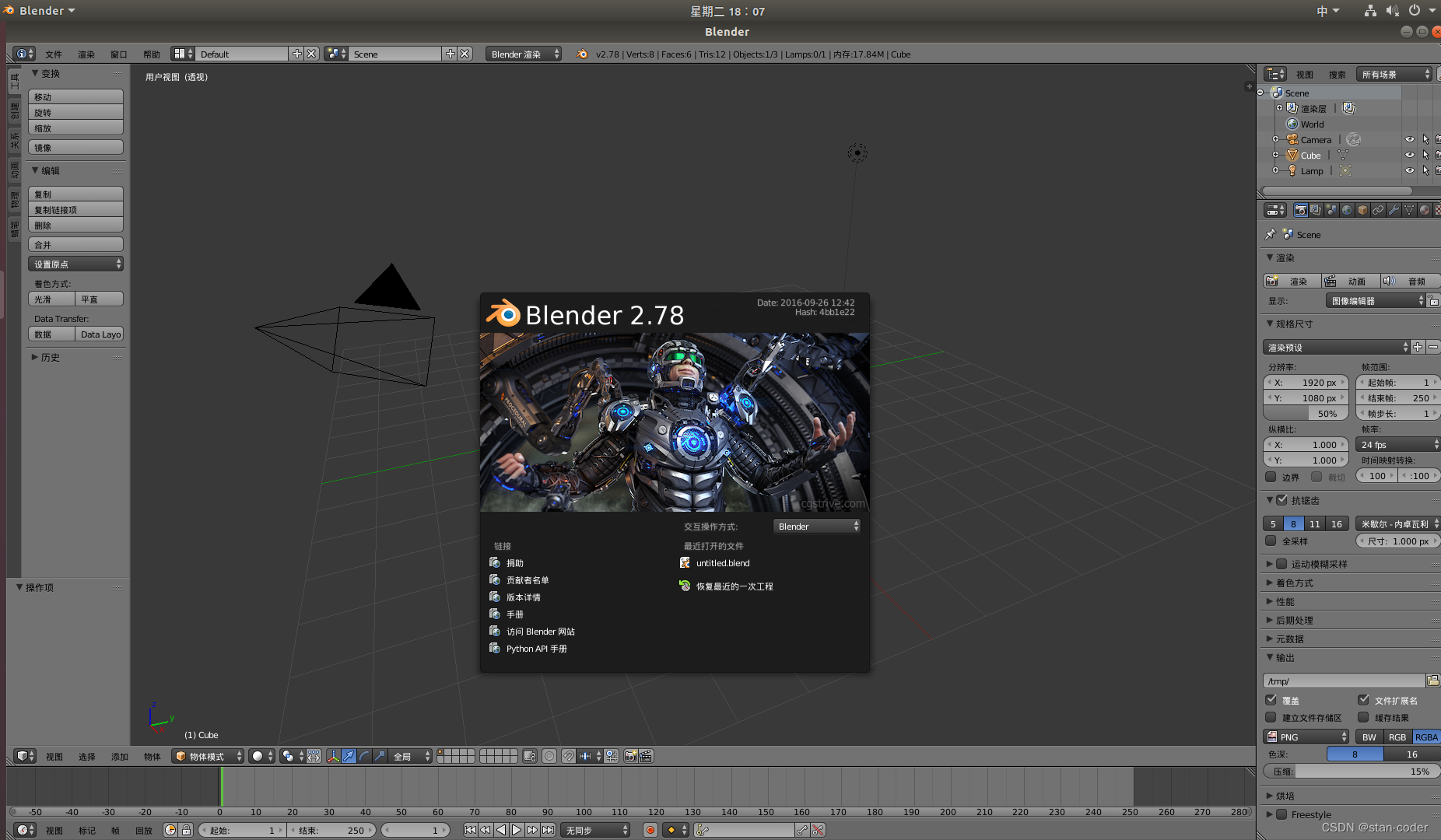Open splash 交互操作方式 Blender dropdown

[816, 526]
